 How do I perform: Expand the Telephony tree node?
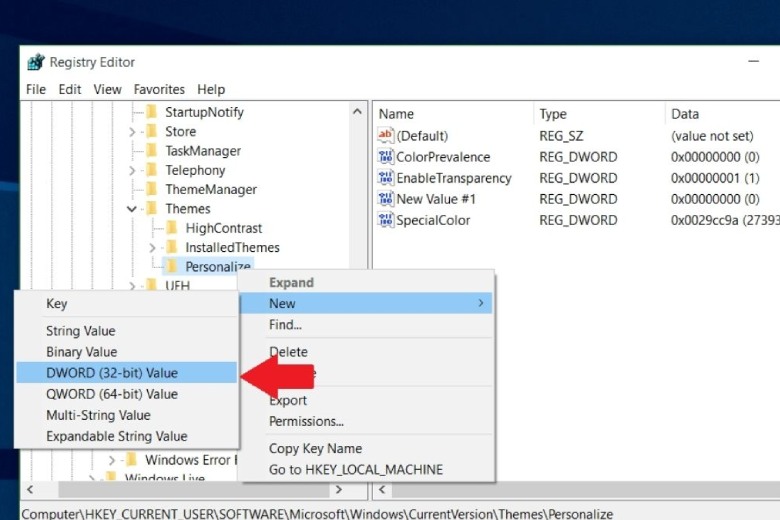coord(132,171)
